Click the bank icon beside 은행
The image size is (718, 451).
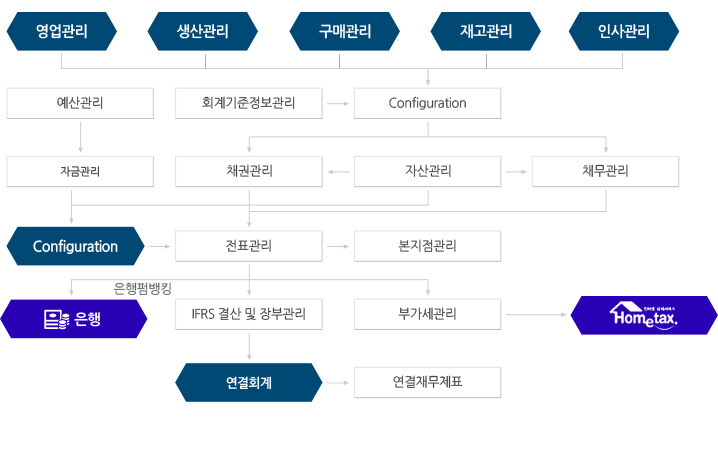click(56, 319)
